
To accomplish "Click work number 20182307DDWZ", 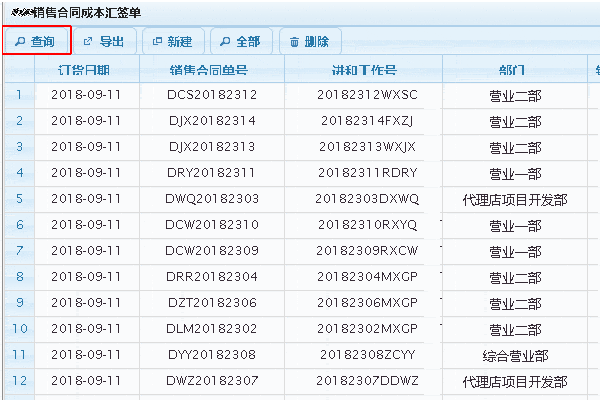I will pos(367,381).
